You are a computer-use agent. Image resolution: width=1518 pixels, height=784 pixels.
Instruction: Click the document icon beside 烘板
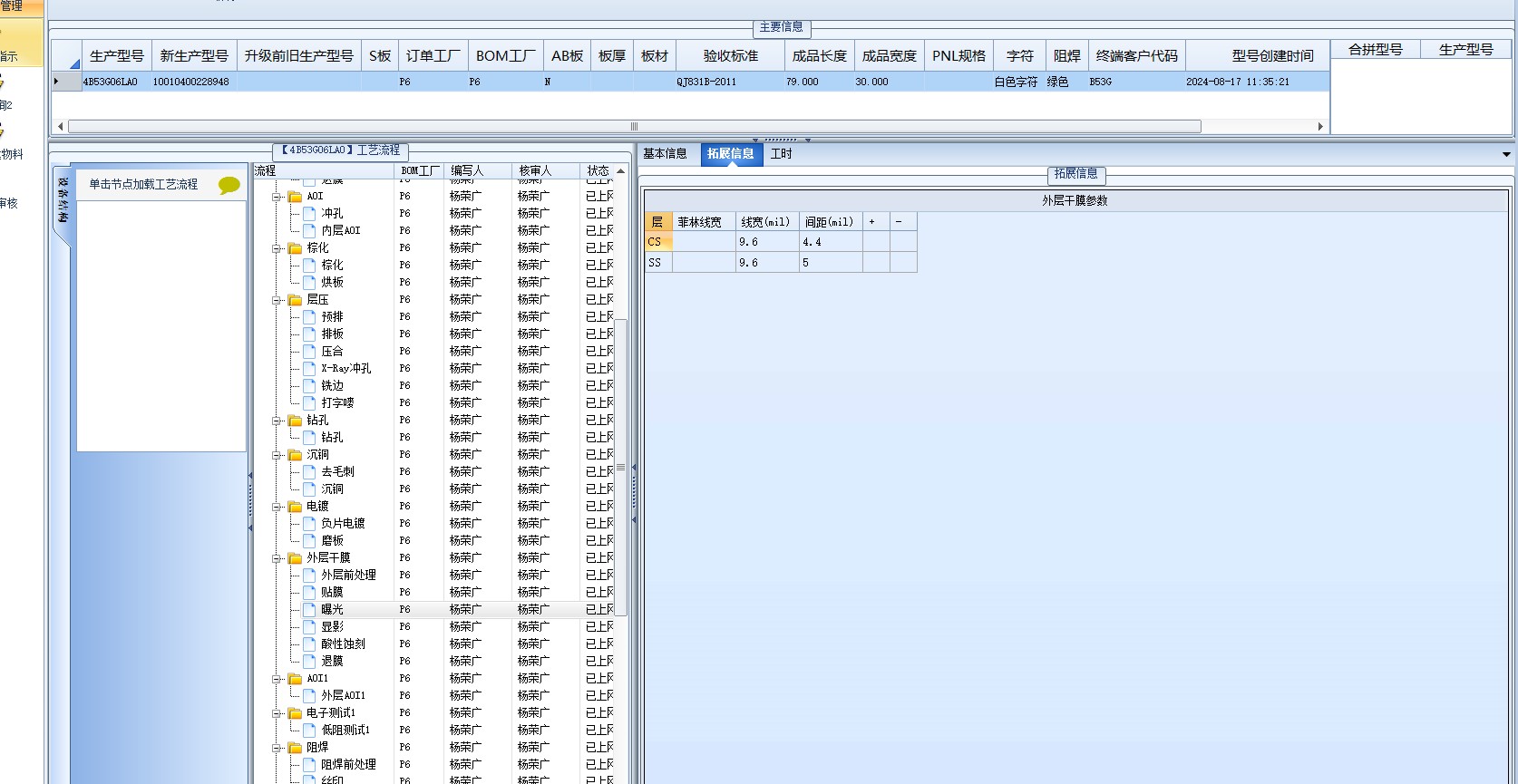click(x=309, y=282)
